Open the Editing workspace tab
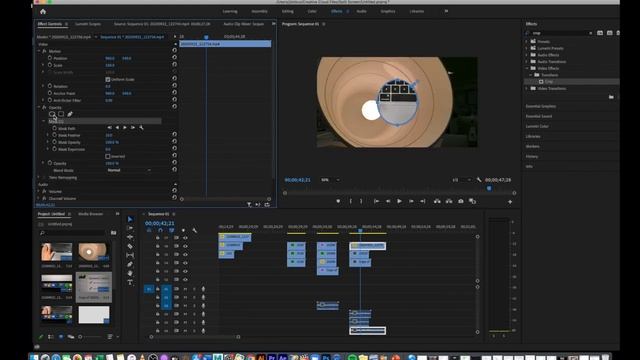Viewport: 640px width, 360px height. [x=287, y=11]
